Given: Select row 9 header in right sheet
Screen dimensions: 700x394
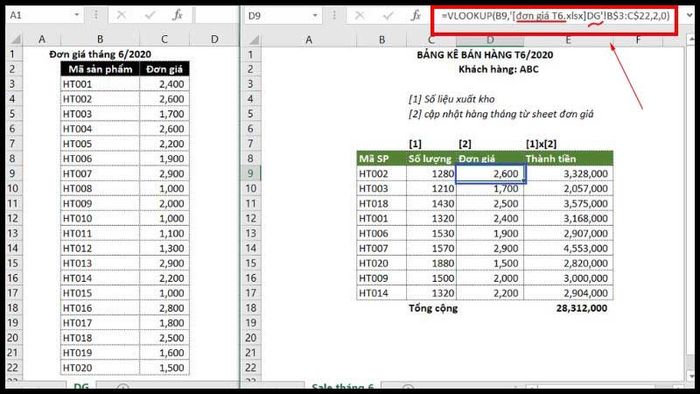Looking at the screenshot, I should [250, 173].
